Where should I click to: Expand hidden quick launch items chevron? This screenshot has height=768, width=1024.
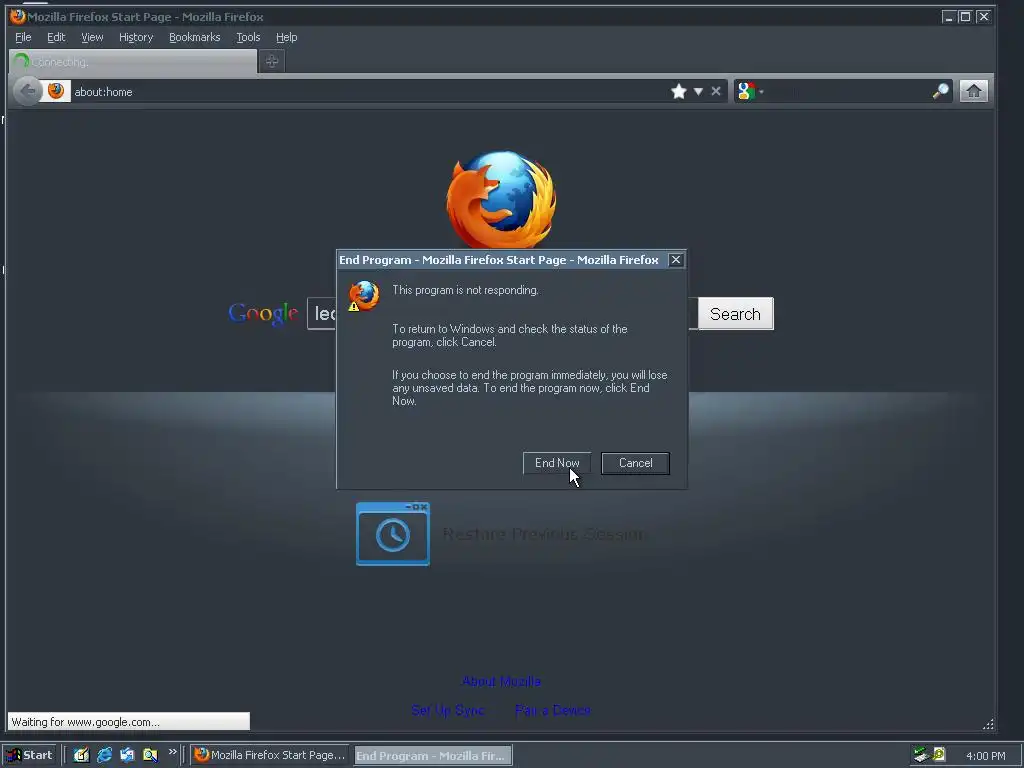click(x=172, y=752)
